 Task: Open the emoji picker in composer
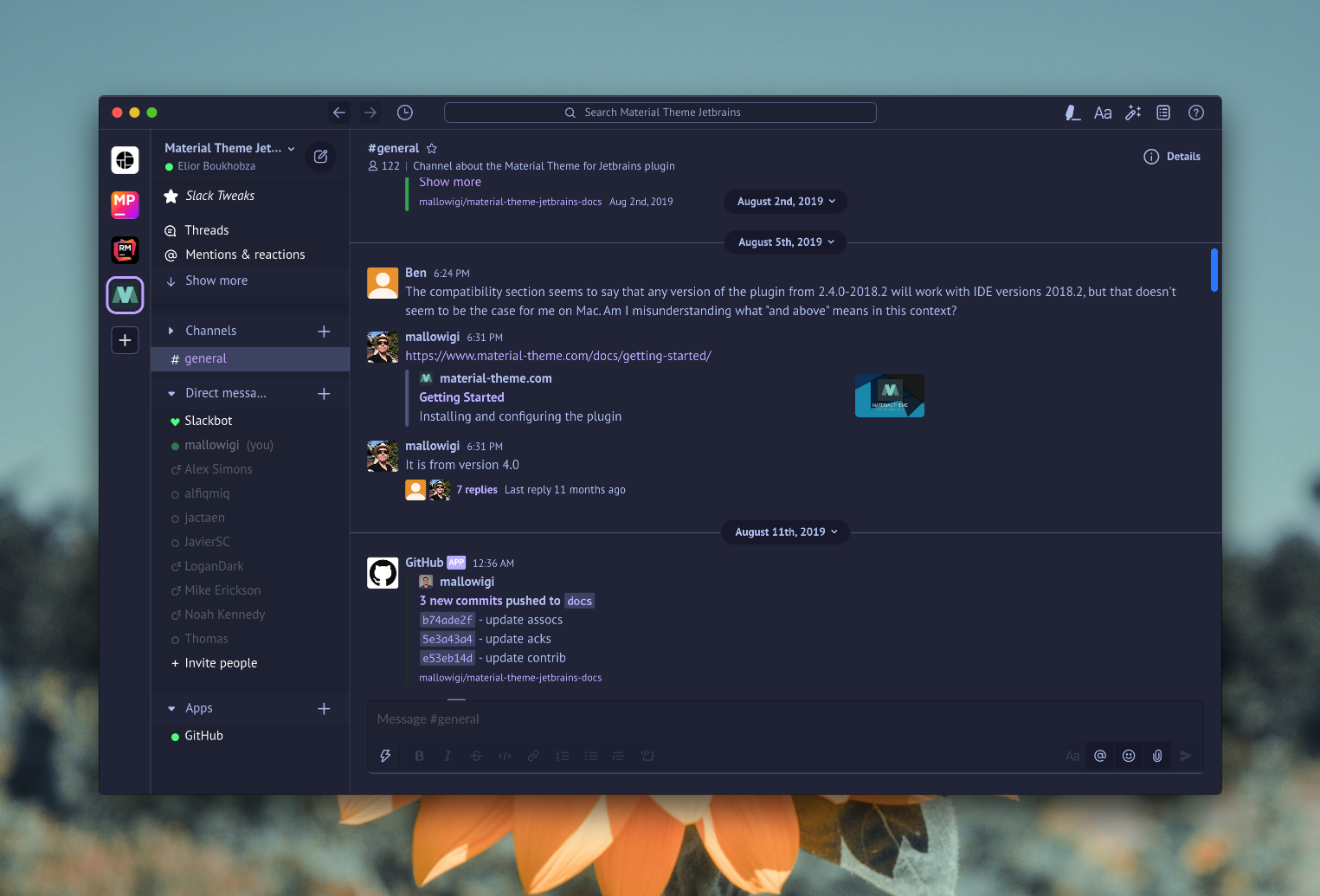1129,756
